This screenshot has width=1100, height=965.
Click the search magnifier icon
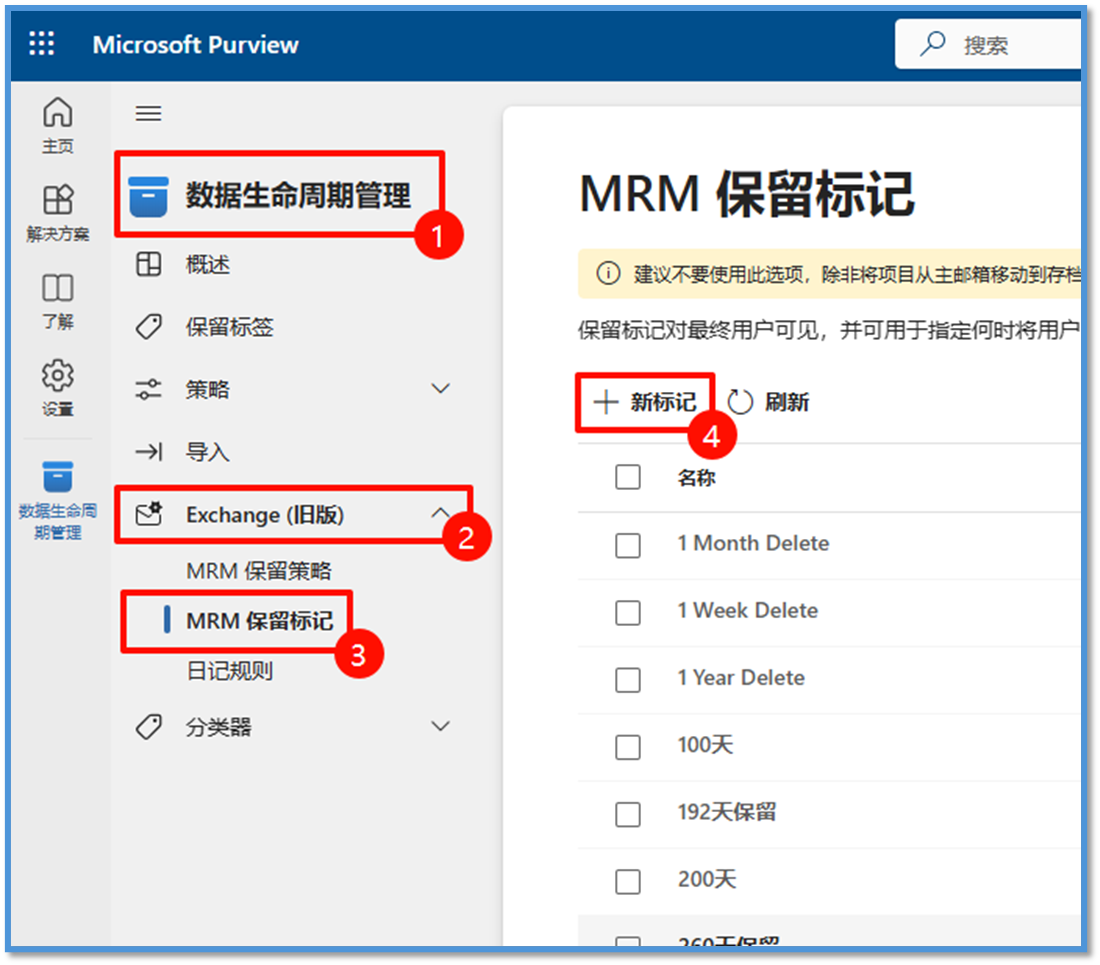[932, 43]
